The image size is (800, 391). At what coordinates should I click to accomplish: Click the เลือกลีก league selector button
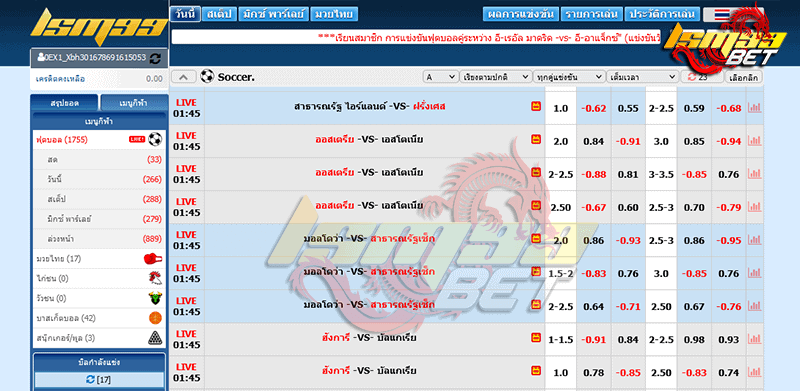(744, 77)
